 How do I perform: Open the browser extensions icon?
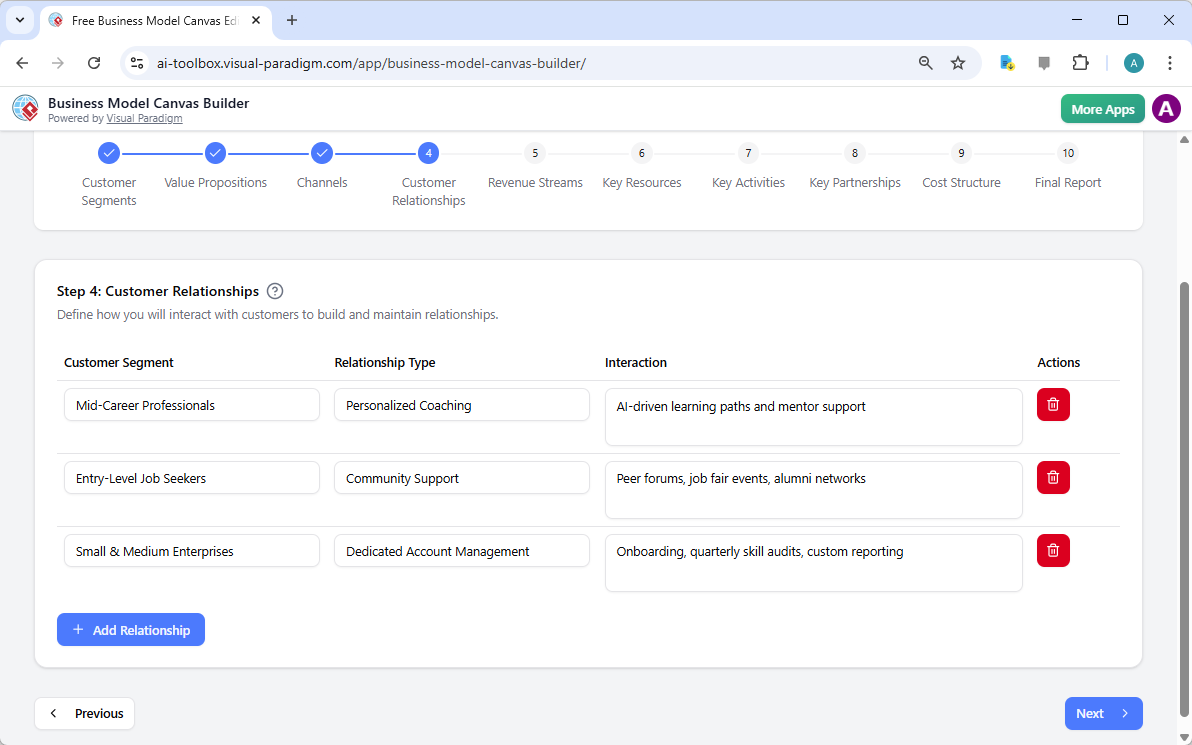pyautogui.click(x=1081, y=62)
